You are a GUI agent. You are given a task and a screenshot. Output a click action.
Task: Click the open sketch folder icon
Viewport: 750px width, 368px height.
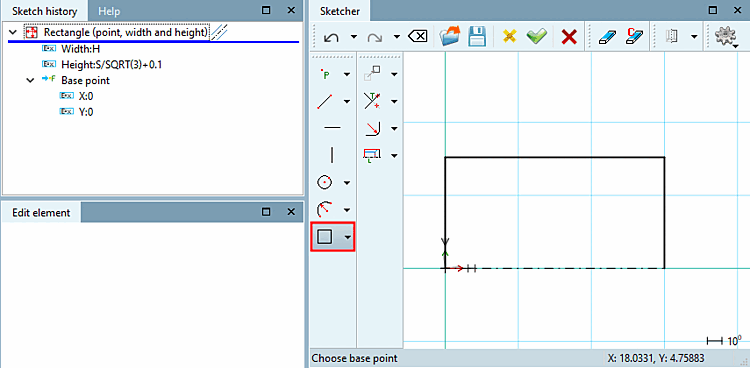click(x=449, y=36)
